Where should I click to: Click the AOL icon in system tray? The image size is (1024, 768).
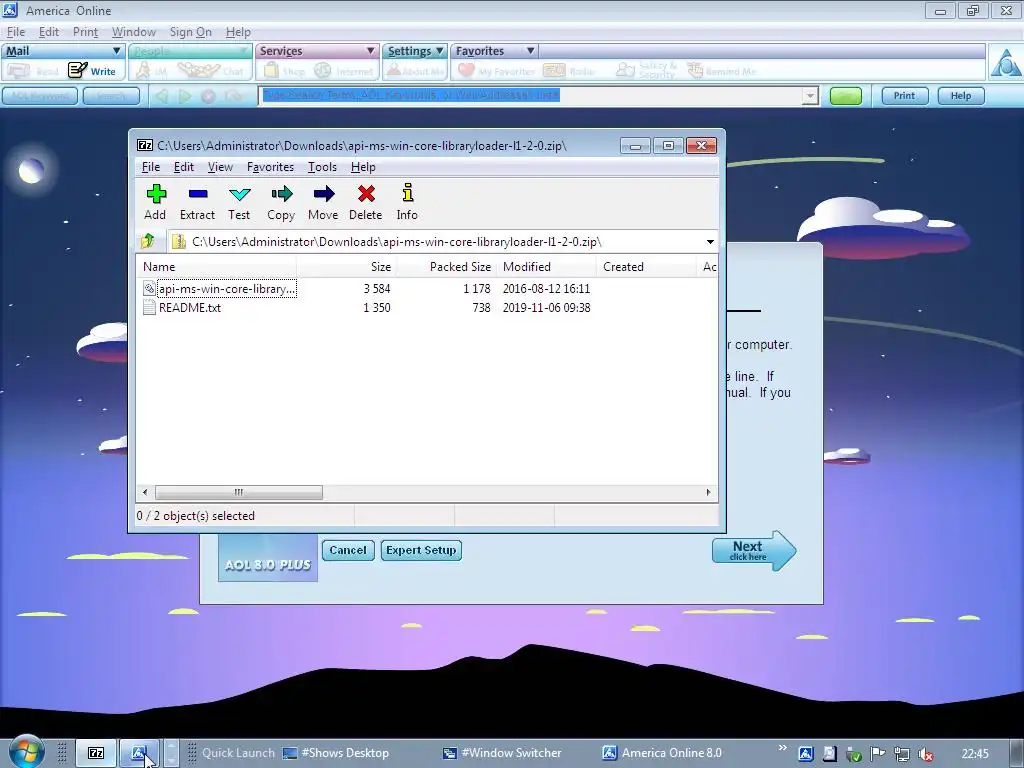click(x=806, y=754)
